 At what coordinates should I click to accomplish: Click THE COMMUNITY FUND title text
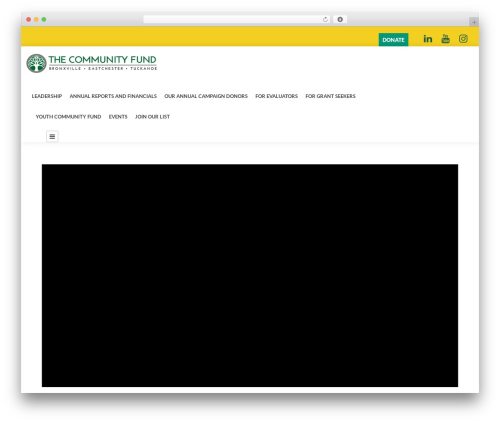(102, 59)
